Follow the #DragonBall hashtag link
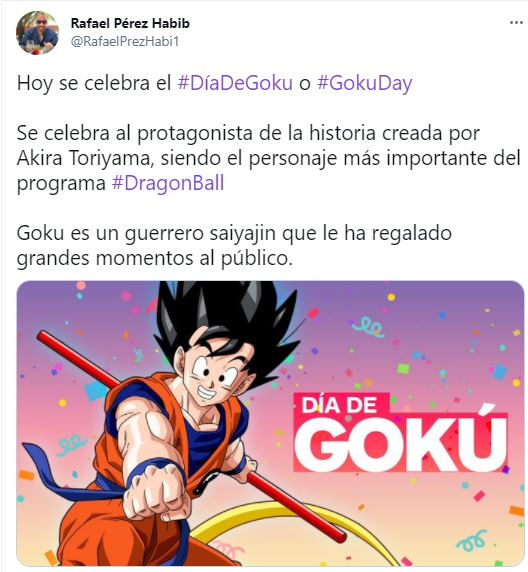 point(168,183)
